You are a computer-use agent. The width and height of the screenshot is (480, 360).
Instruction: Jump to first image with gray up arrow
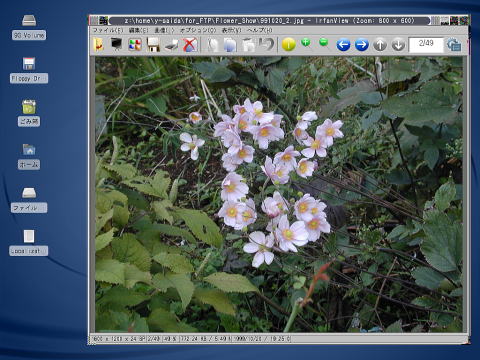[380, 45]
